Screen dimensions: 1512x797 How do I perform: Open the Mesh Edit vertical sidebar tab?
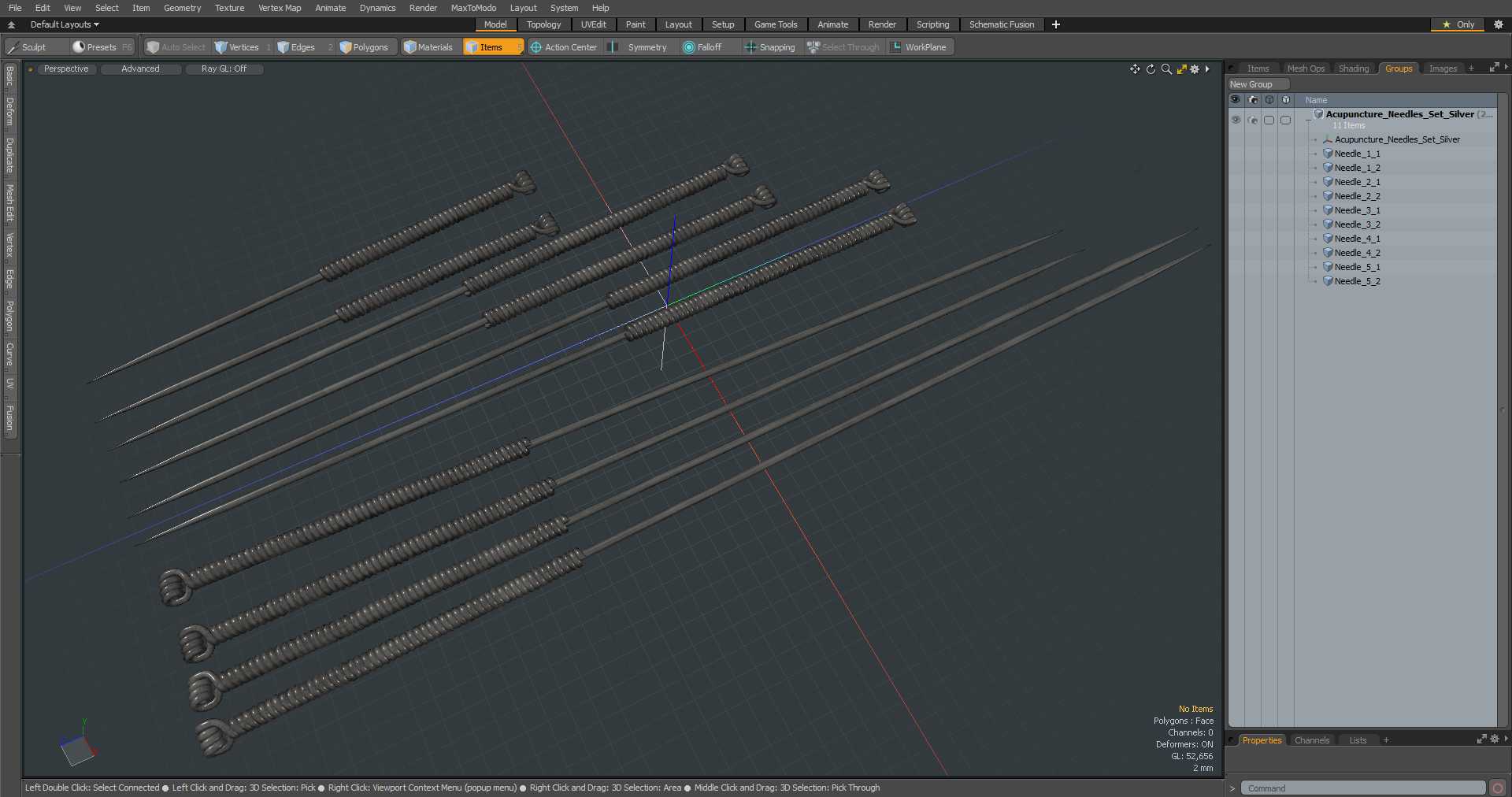pyautogui.click(x=9, y=204)
